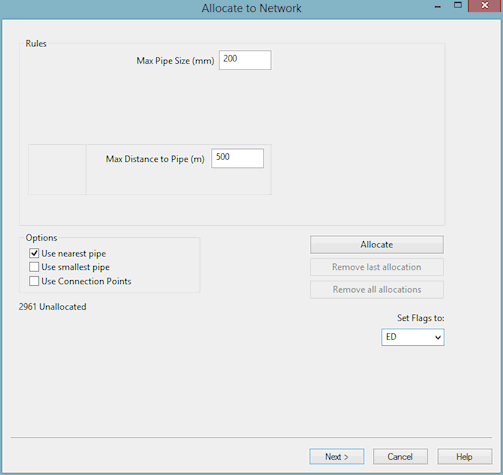Open Help for this dialog
The width and height of the screenshot is (503, 475).
point(464,456)
